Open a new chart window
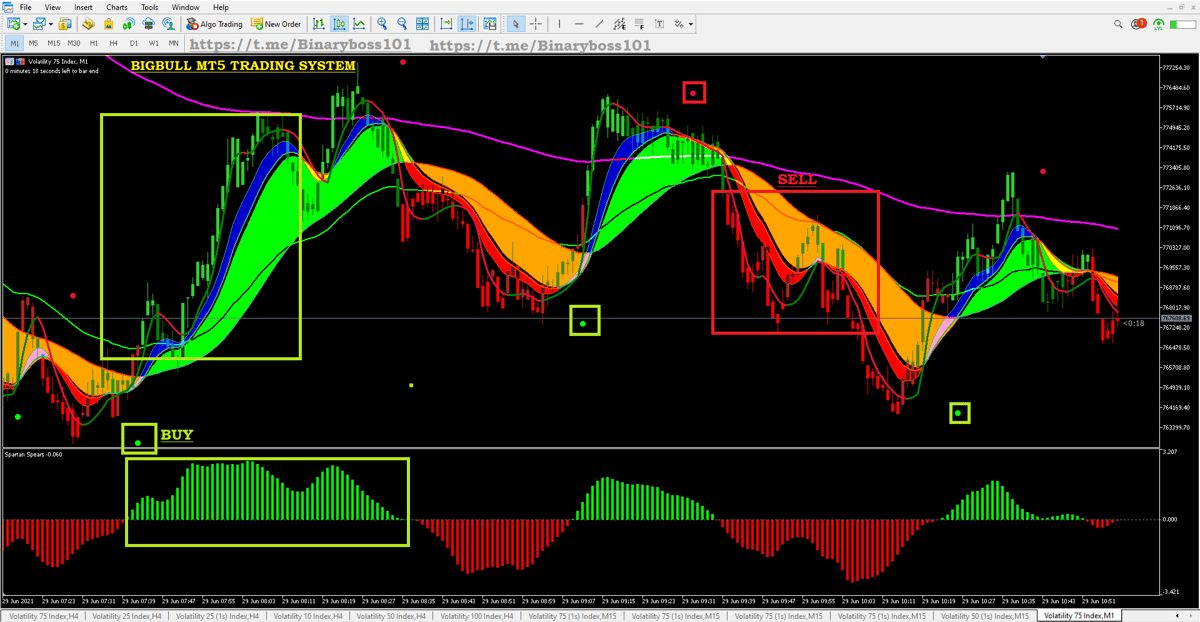 point(13,24)
